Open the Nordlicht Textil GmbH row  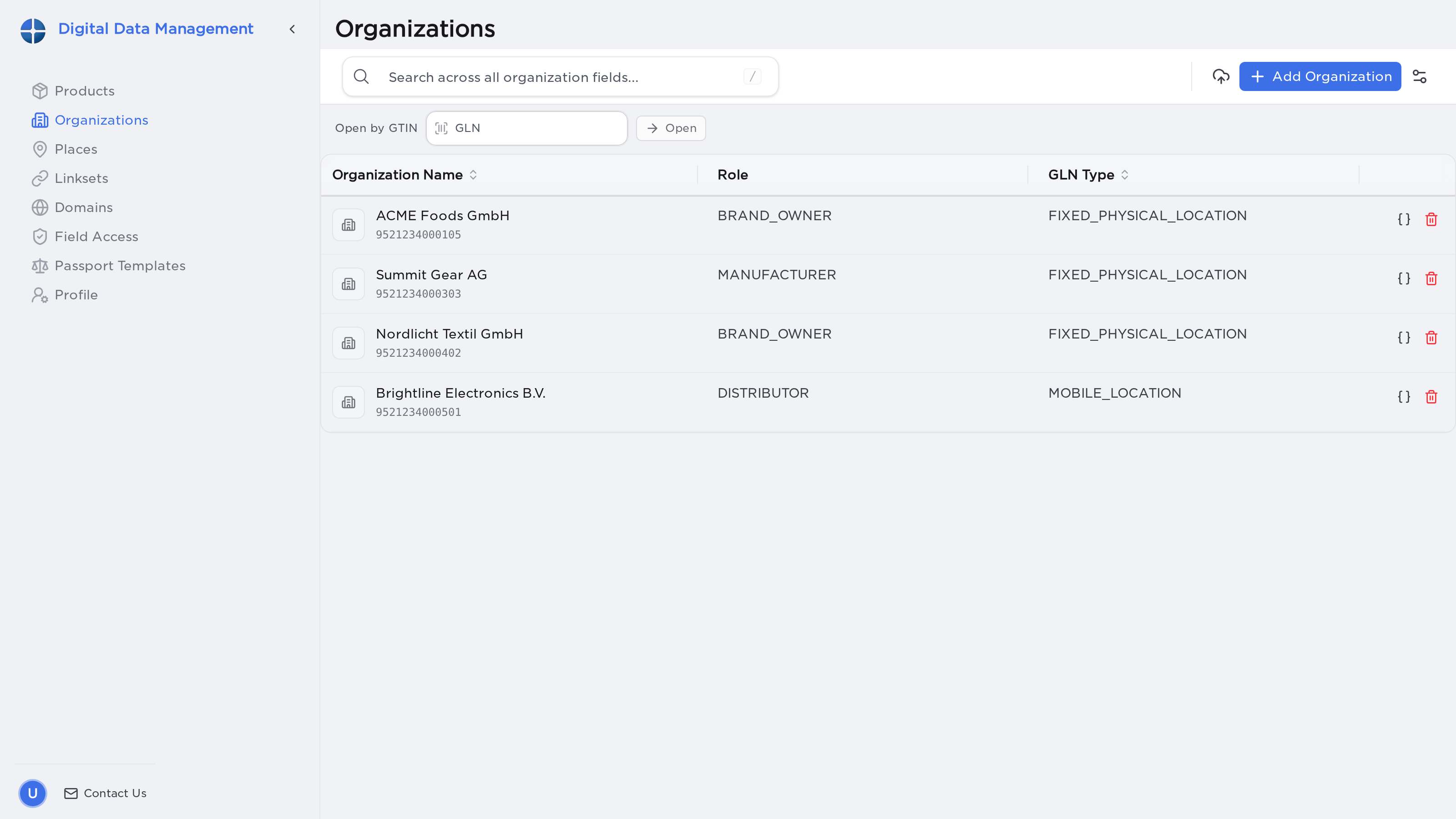[887, 343]
